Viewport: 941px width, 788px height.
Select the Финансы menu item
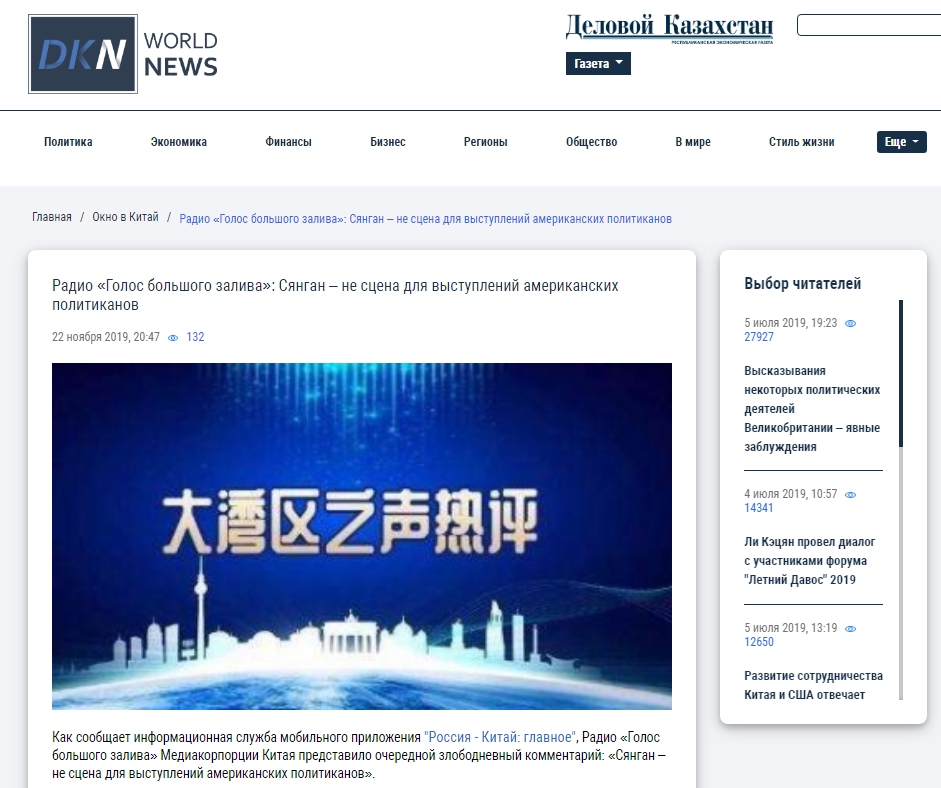(288, 142)
